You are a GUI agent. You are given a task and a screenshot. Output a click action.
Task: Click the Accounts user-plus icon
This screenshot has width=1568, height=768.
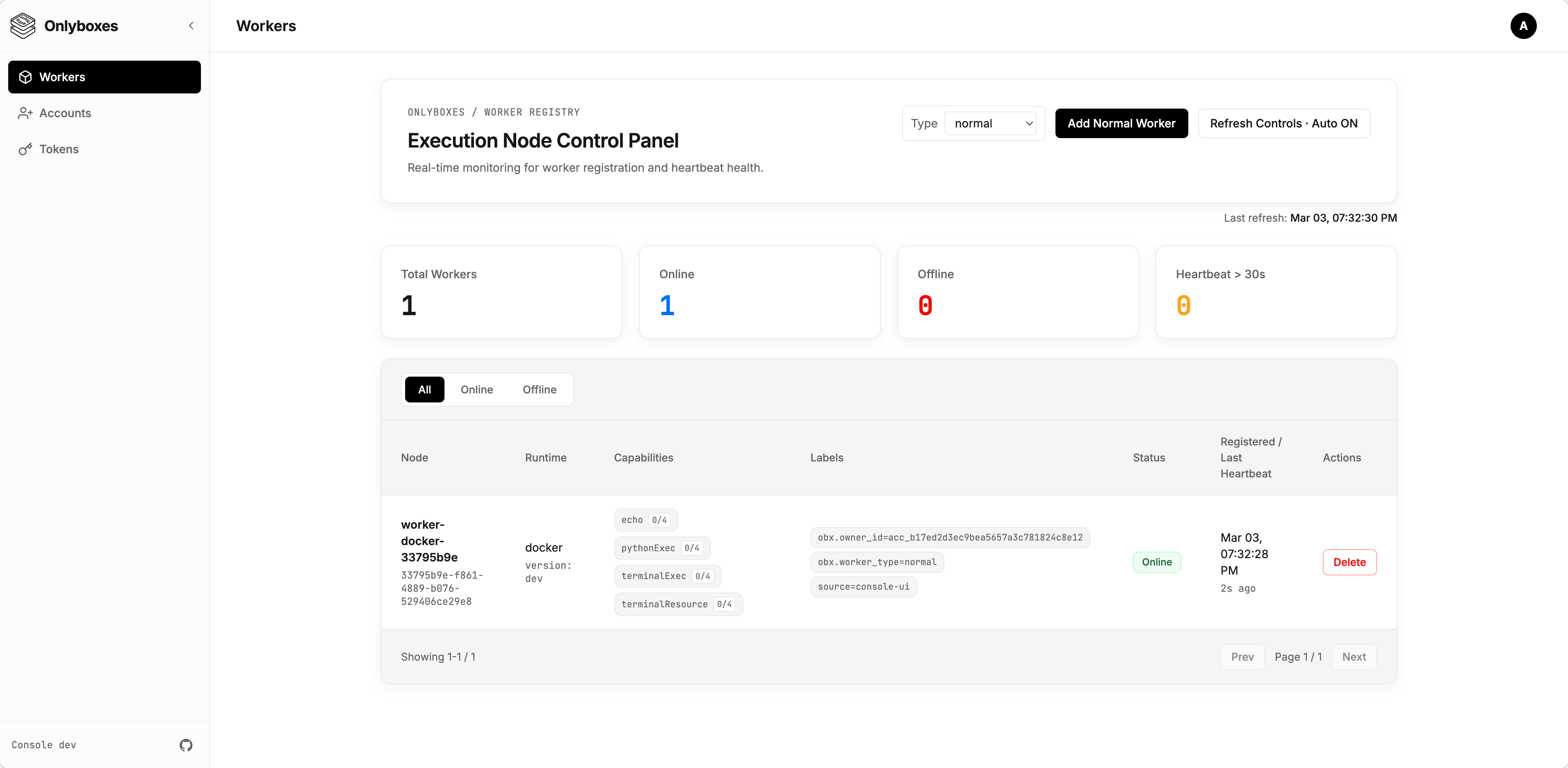click(x=25, y=113)
